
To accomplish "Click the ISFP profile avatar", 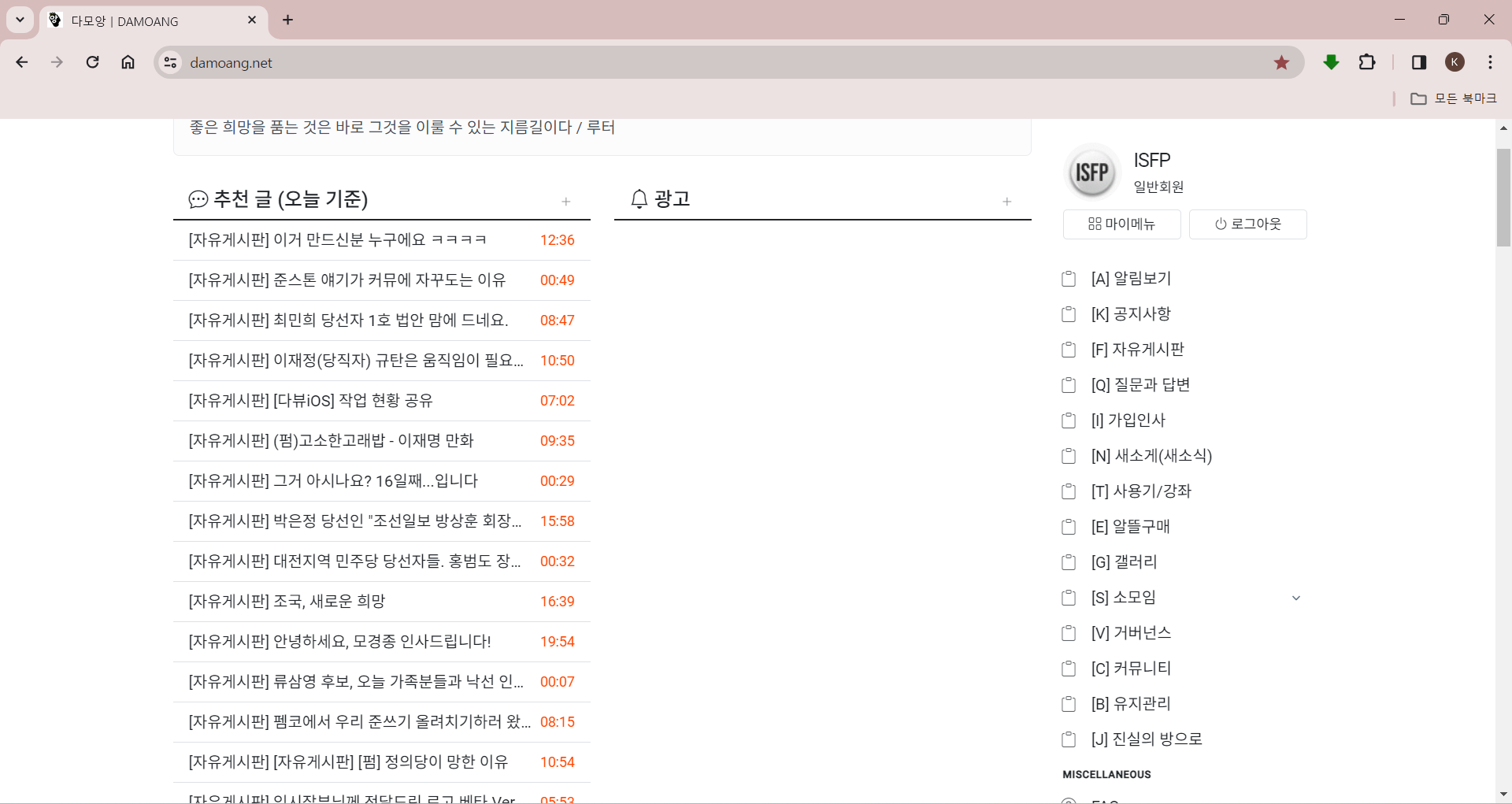I will 1092,172.
